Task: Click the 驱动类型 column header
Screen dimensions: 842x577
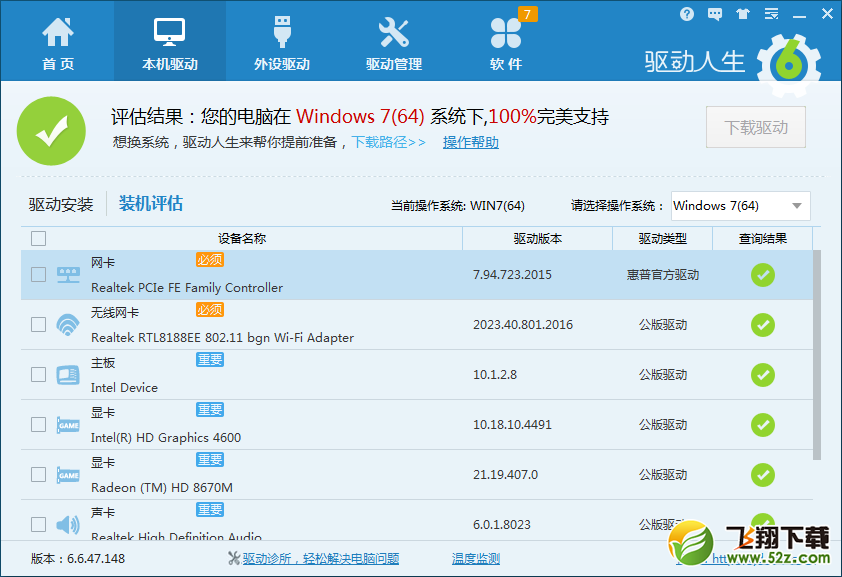Action: pos(663,238)
